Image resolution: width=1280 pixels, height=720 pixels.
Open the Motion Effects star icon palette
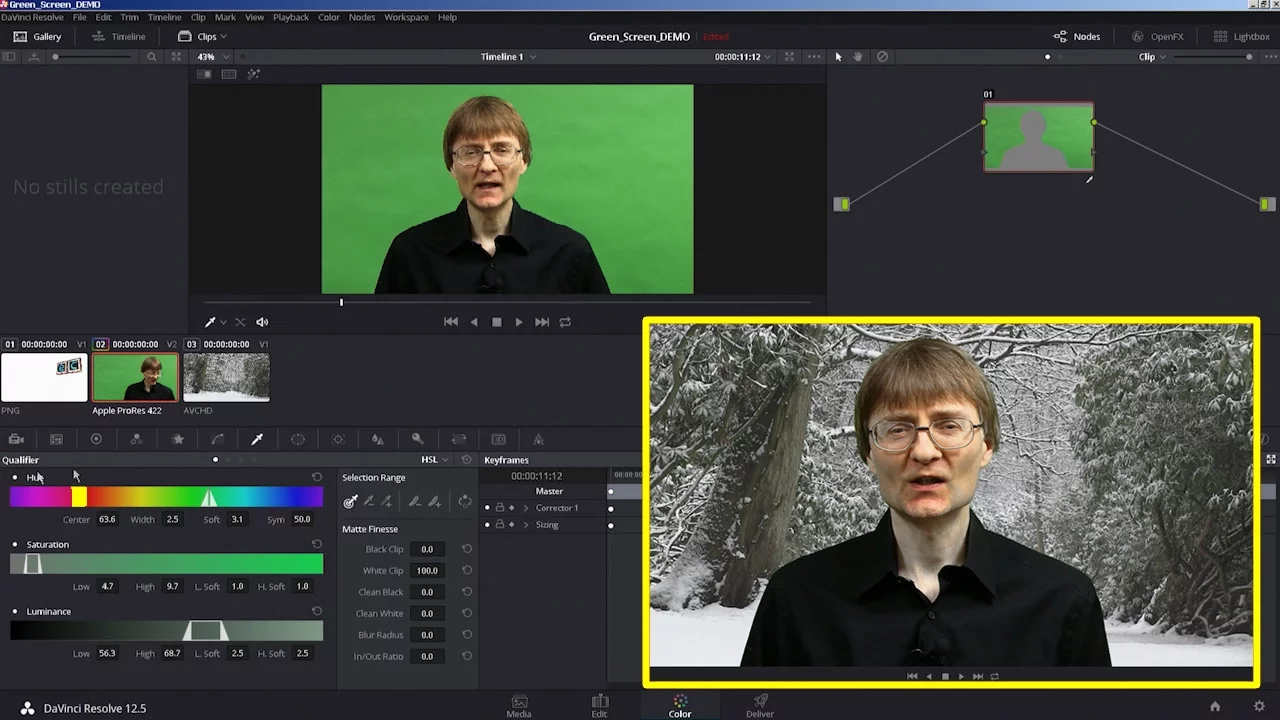tap(177, 439)
